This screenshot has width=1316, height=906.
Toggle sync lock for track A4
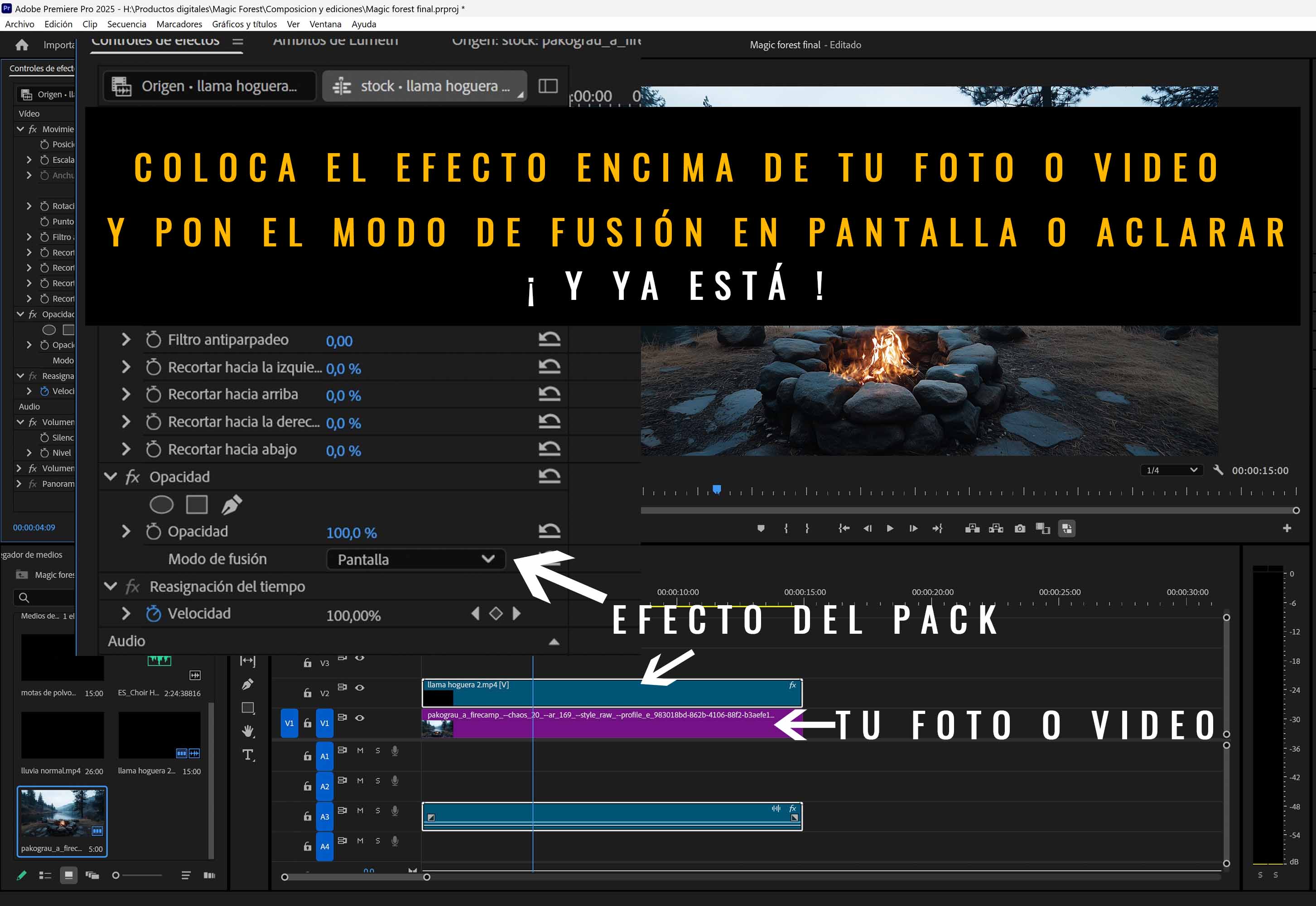[x=342, y=841]
